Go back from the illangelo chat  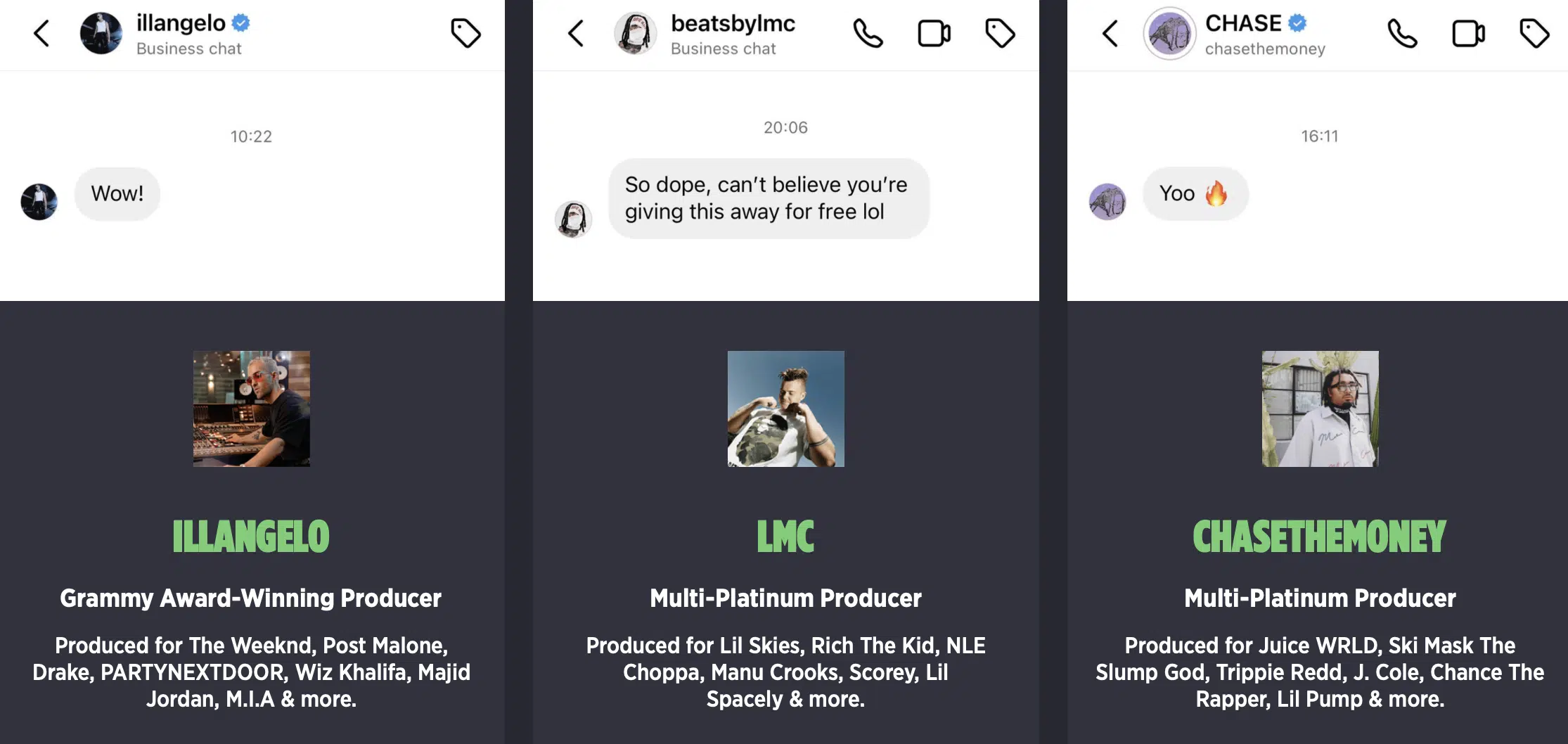(42, 33)
